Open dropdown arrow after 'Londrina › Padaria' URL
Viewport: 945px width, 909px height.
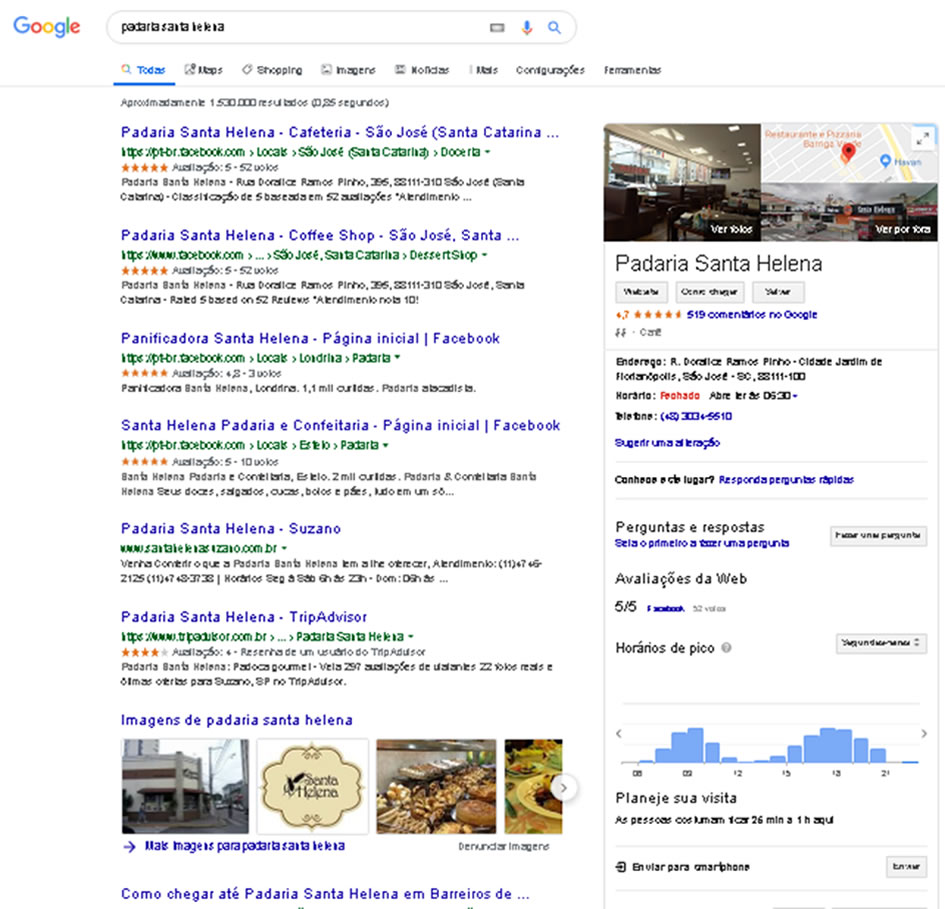coord(397,357)
